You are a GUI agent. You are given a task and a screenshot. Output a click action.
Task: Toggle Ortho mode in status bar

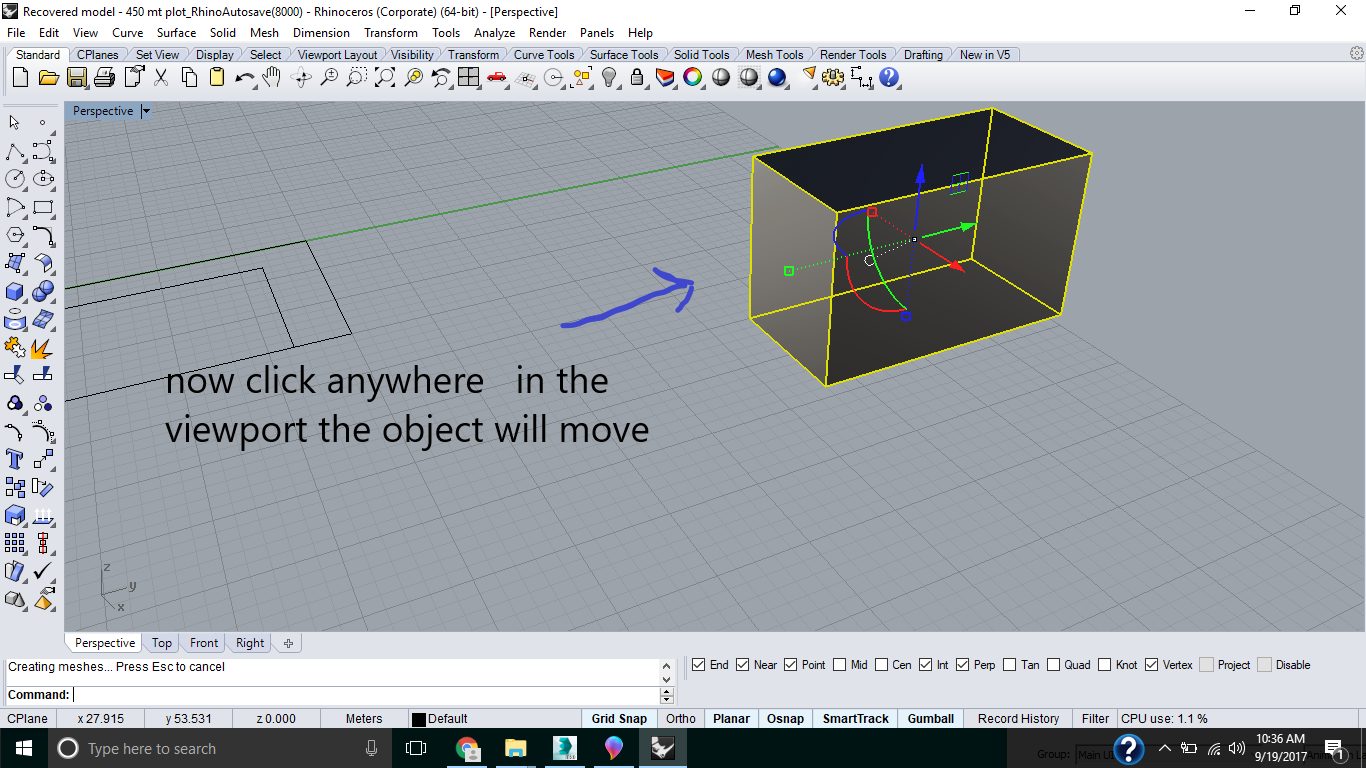(680, 718)
